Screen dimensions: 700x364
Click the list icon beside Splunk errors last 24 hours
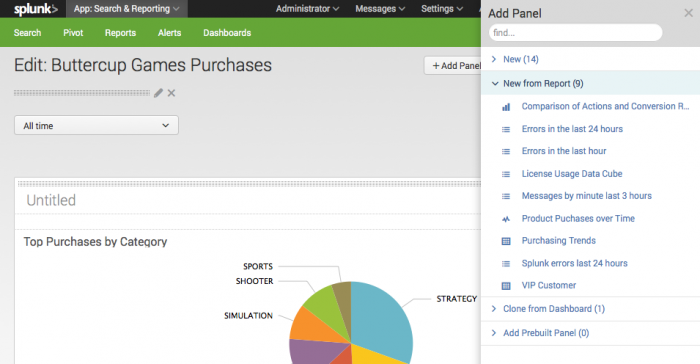[x=506, y=264]
